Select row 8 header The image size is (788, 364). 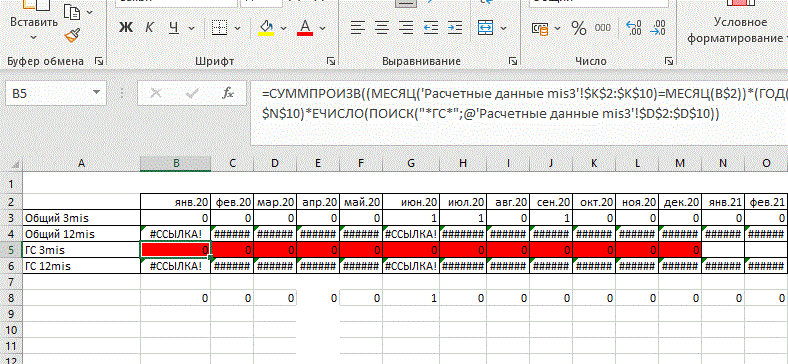pyautogui.click(x=11, y=298)
